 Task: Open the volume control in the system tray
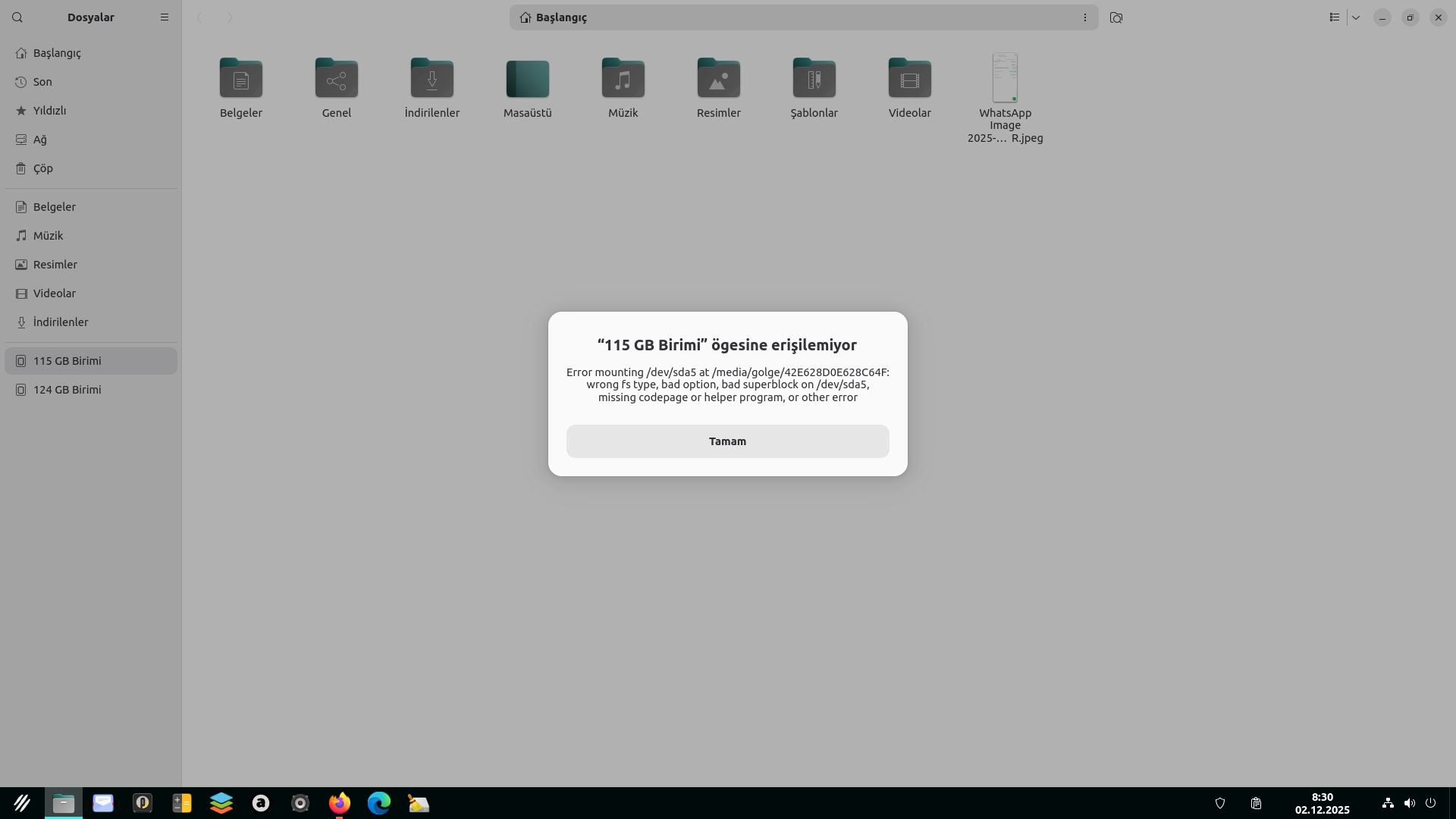coord(1409,803)
